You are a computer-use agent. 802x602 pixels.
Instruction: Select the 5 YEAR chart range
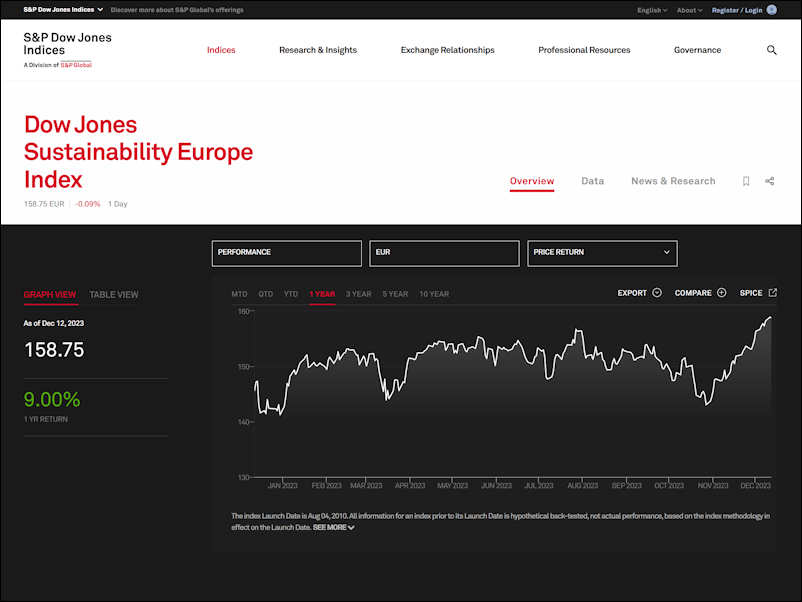point(395,294)
